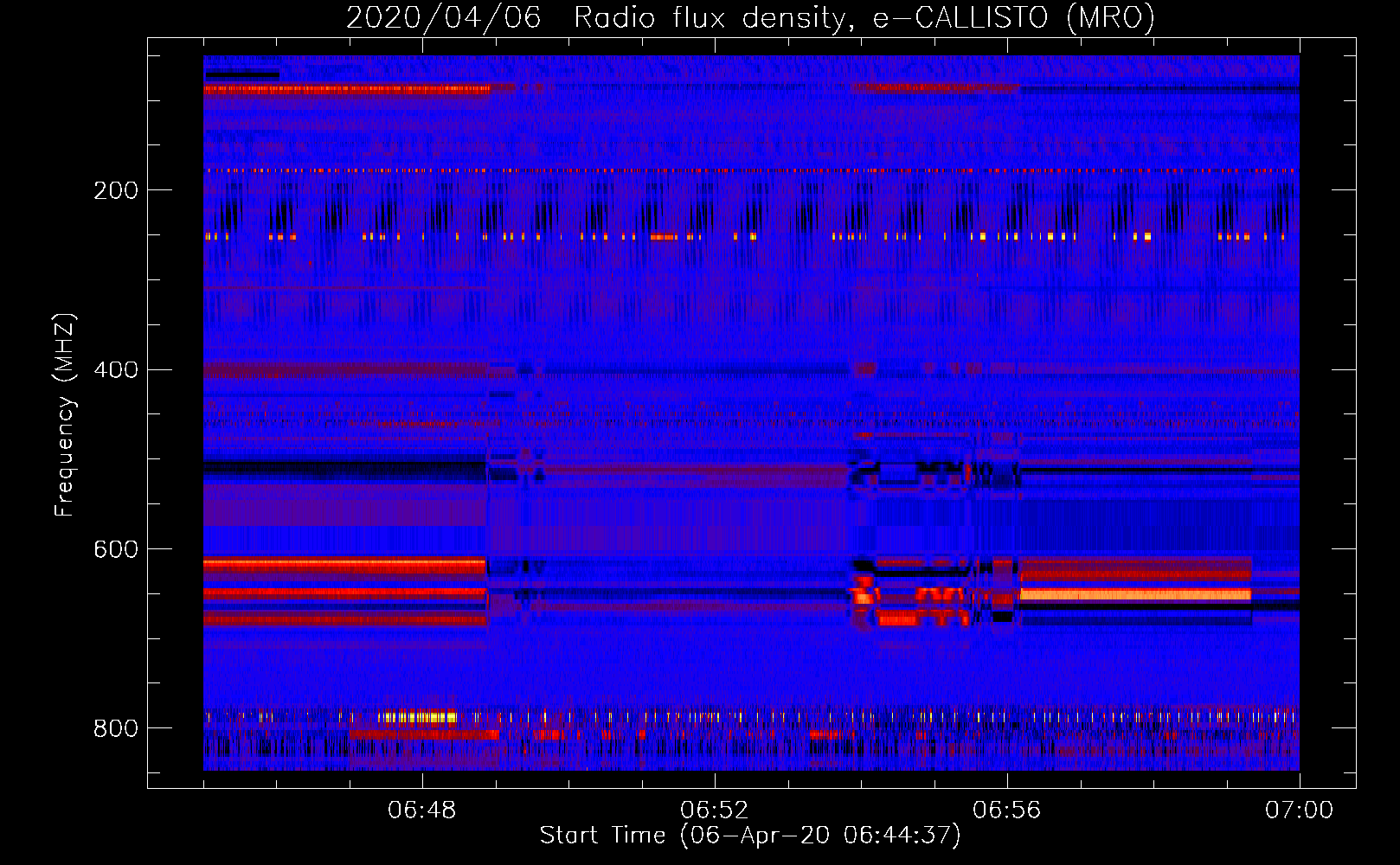Screen dimensions: 1400x865
Task: Click the 600 frequency tick label
Action: coord(116,550)
